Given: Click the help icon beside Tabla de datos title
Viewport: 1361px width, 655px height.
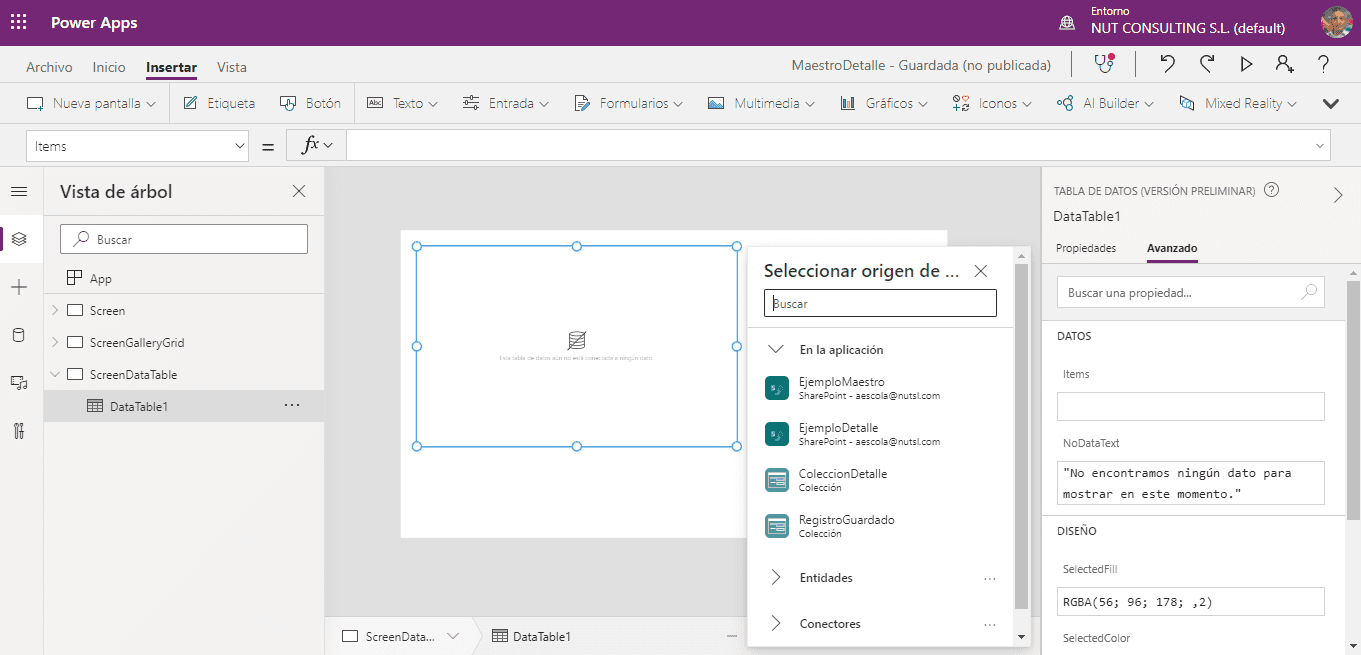Looking at the screenshot, I should pos(1272,190).
